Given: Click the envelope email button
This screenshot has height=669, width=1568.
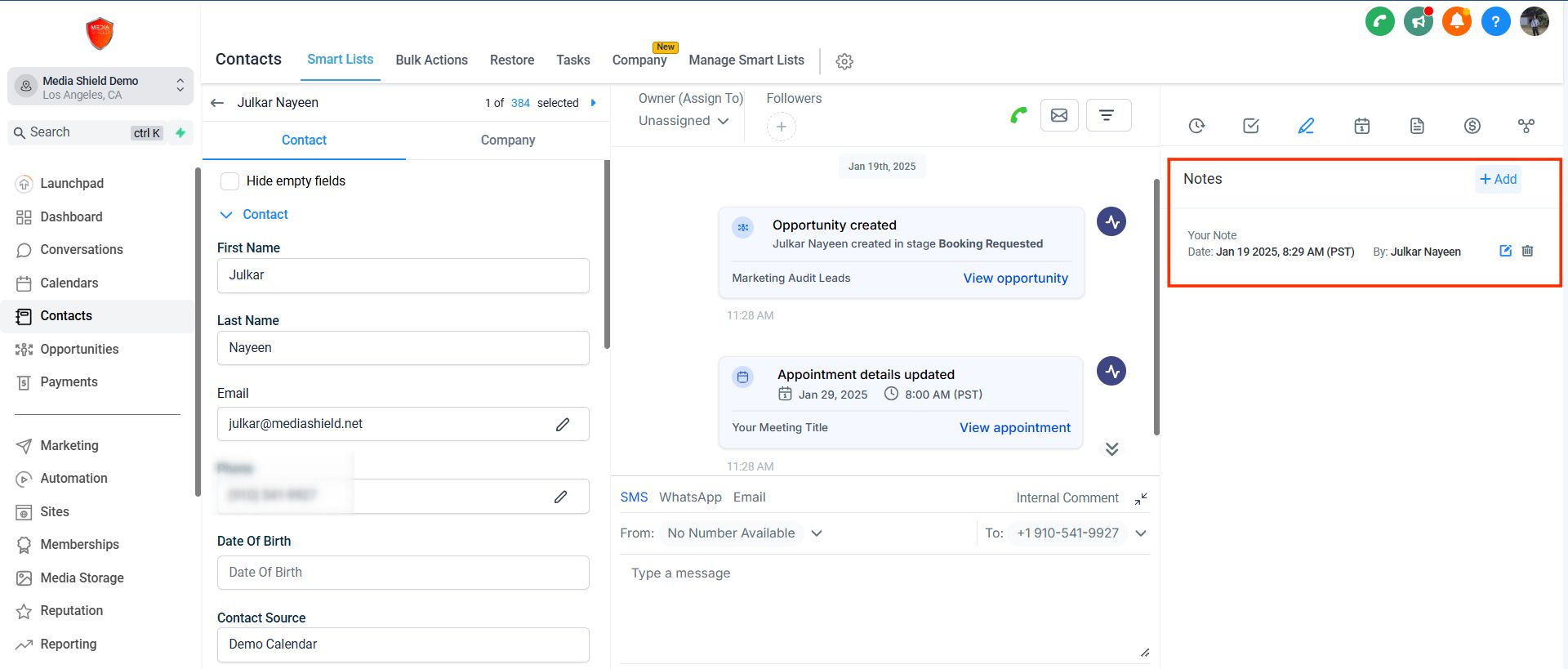Looking at the screenshot, I should pos(1059,115).
